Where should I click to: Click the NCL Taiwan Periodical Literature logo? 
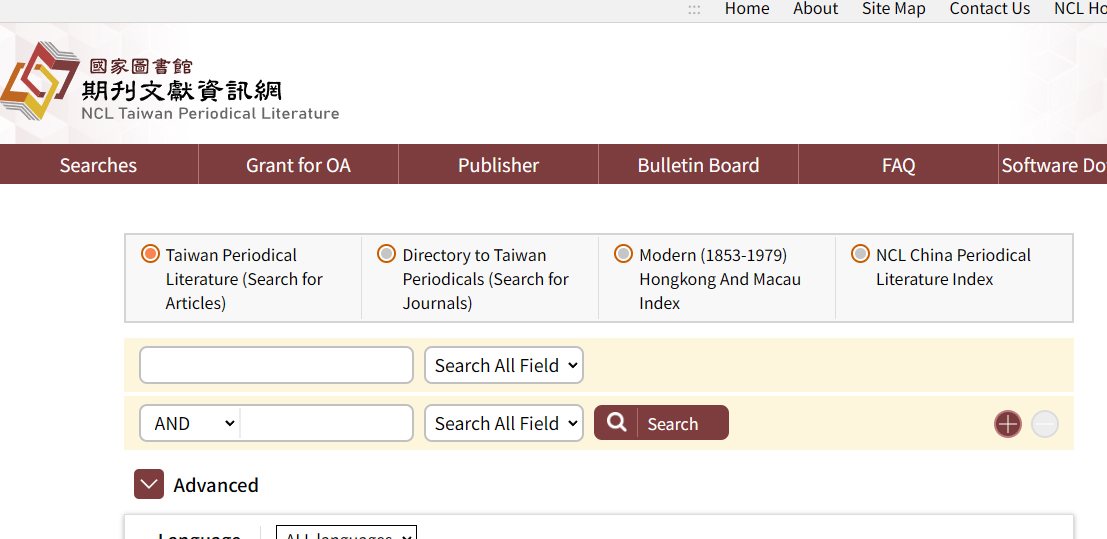pyautogui.click(x=170, y=85)
